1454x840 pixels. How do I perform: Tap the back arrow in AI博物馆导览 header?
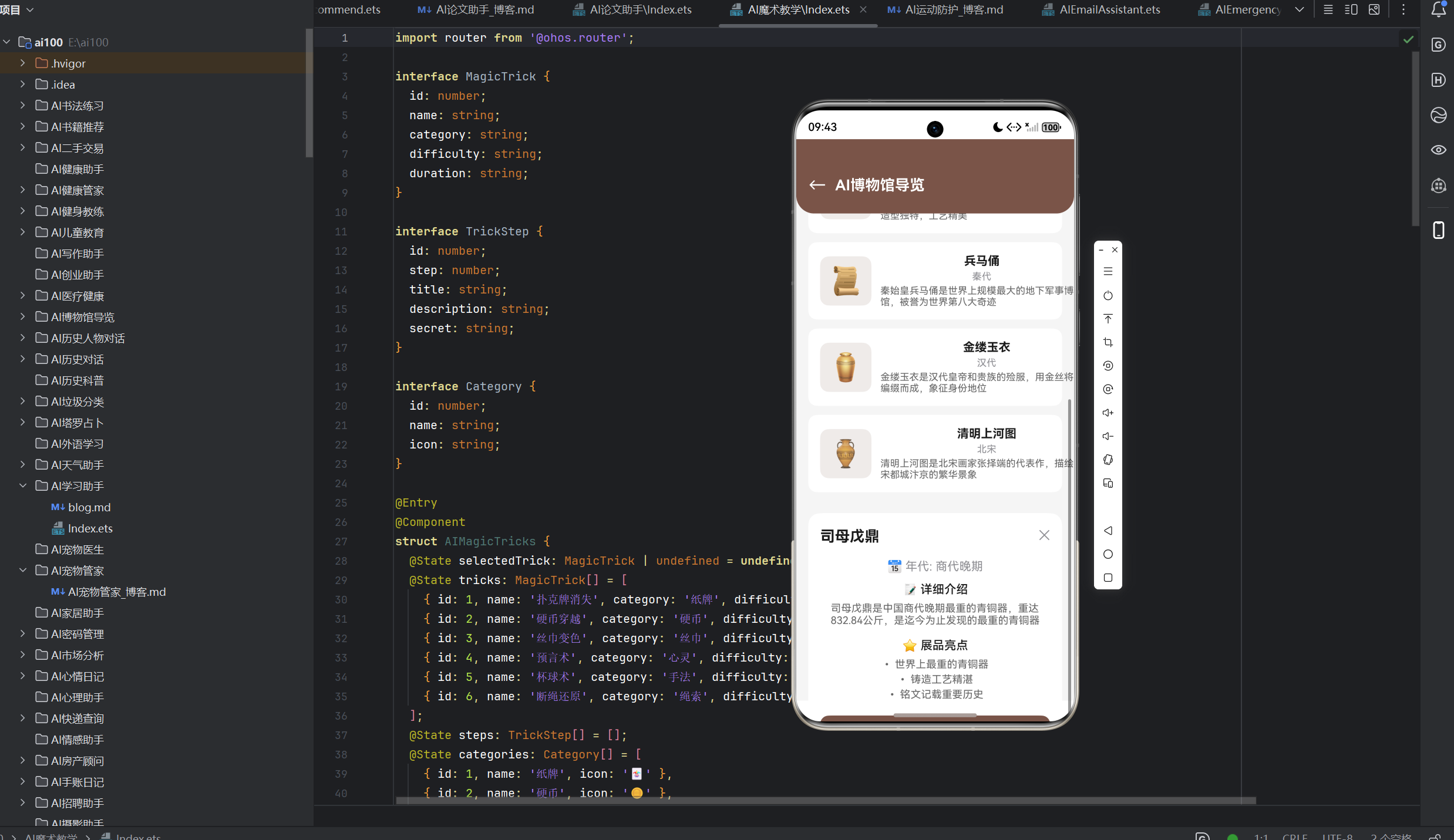[817, 185]
